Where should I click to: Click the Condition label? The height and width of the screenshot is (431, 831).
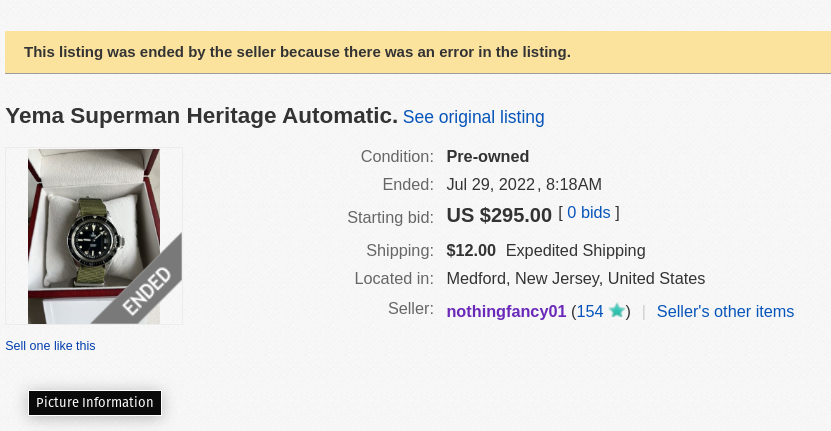[x=397, y=156]
